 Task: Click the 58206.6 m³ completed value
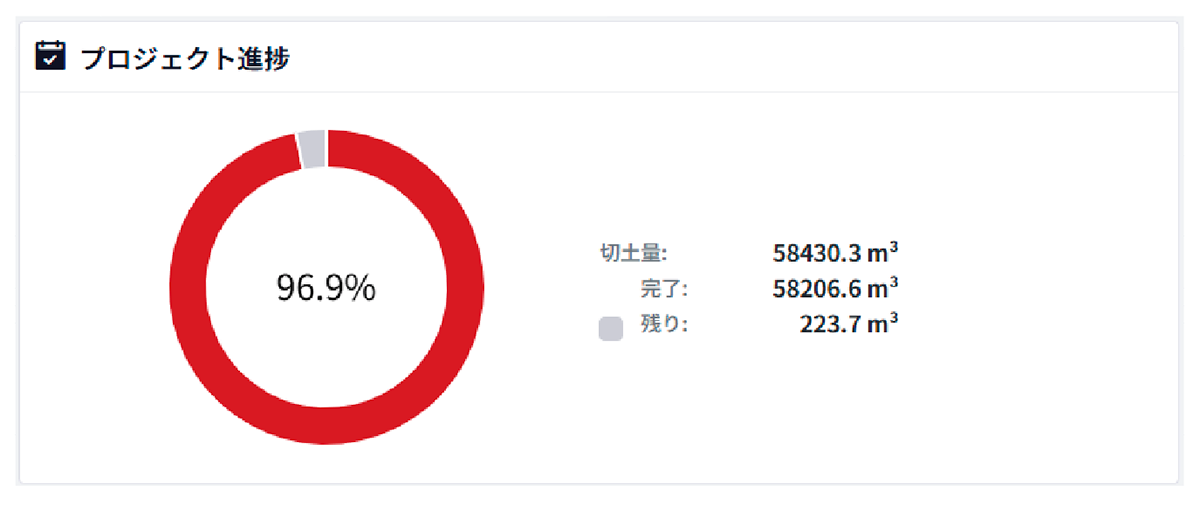835,288
